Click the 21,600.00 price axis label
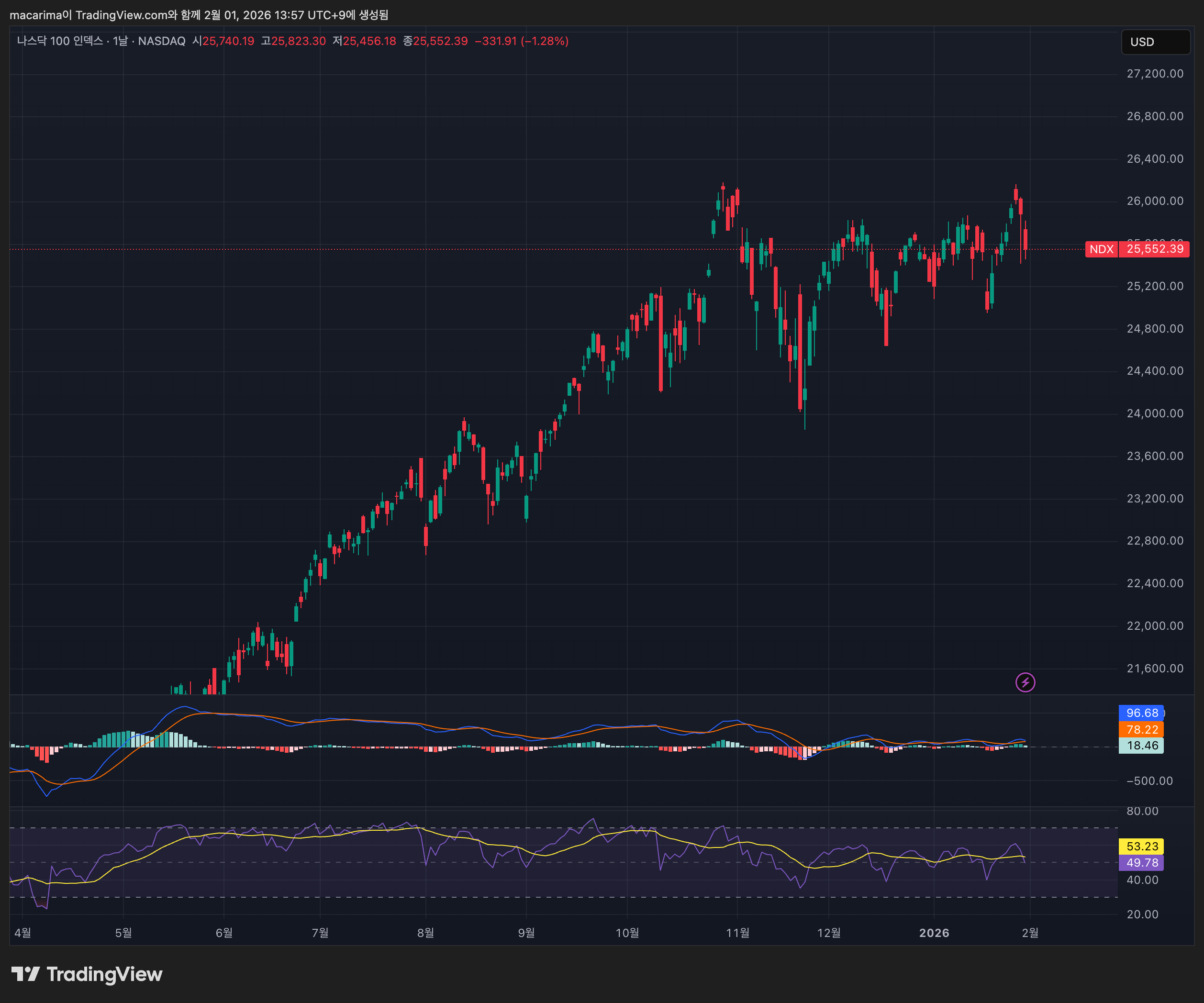Image resolution: width=1204 pixels, height=1003 pixels. tap(1155, 668)
